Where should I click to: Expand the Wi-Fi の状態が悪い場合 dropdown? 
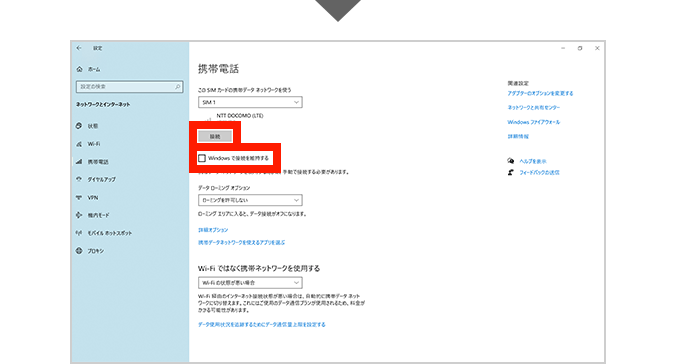click(x=250, y=282)
